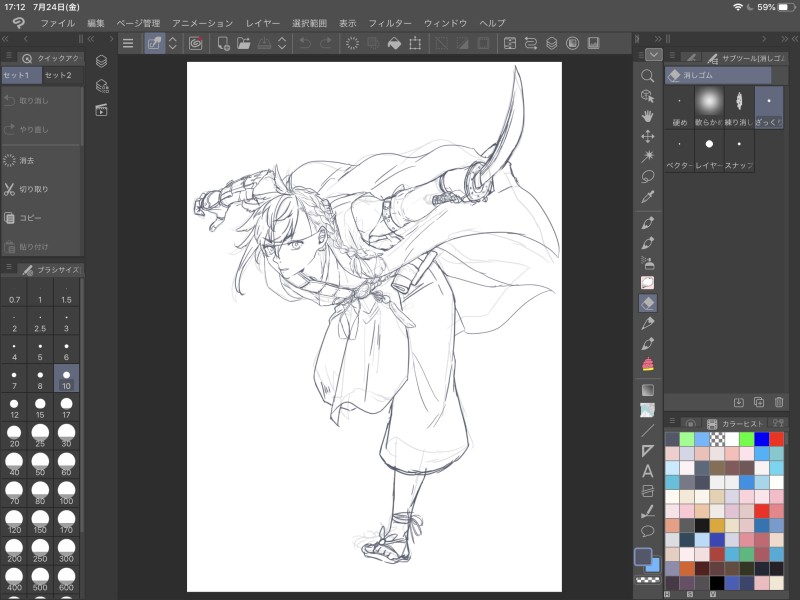Screen dimensions: 800x600
Task: Open the Quick Access panel menu
Action: [x=9, y=57]
